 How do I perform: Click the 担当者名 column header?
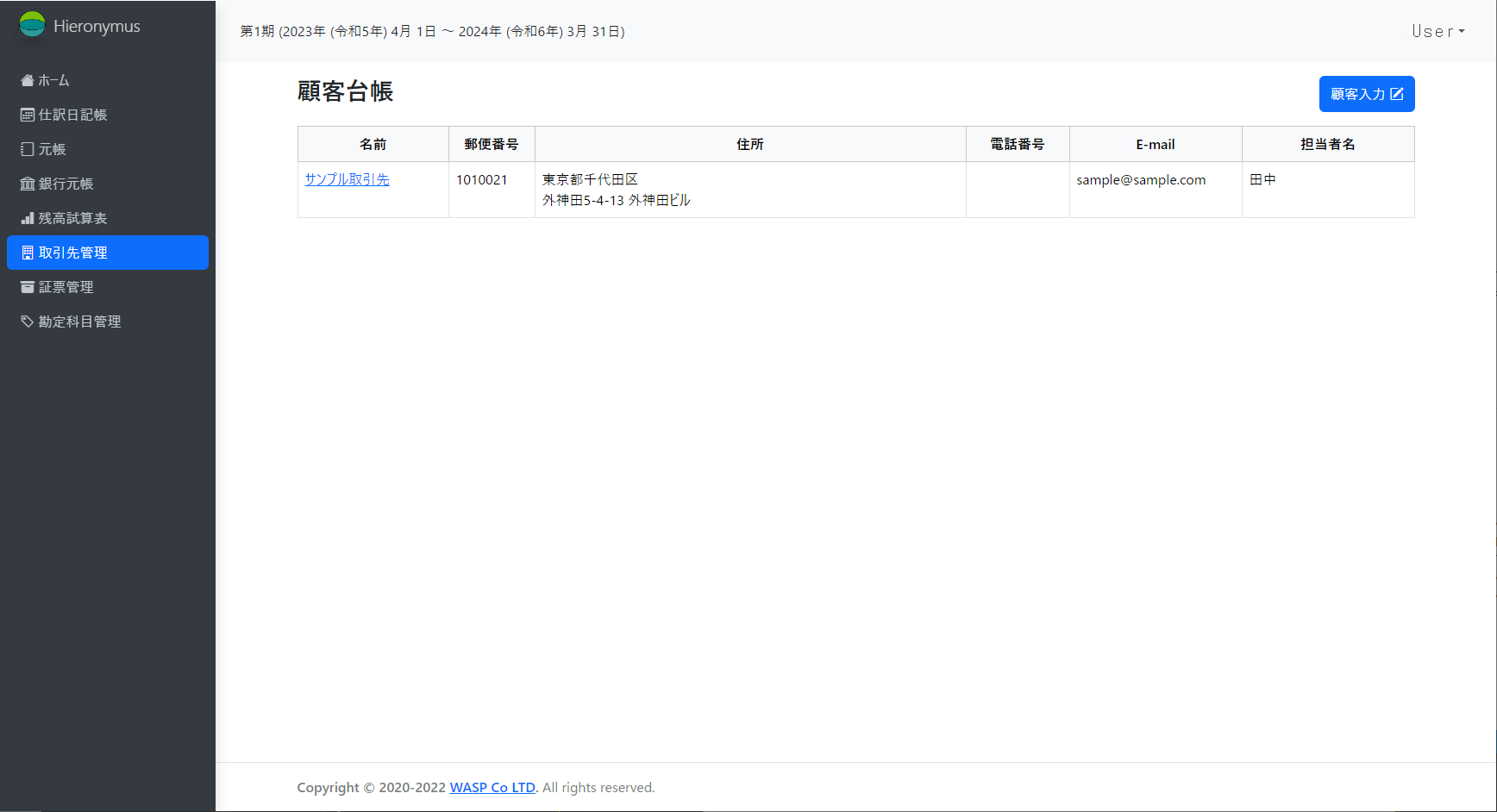click(x=1328, y=144)
